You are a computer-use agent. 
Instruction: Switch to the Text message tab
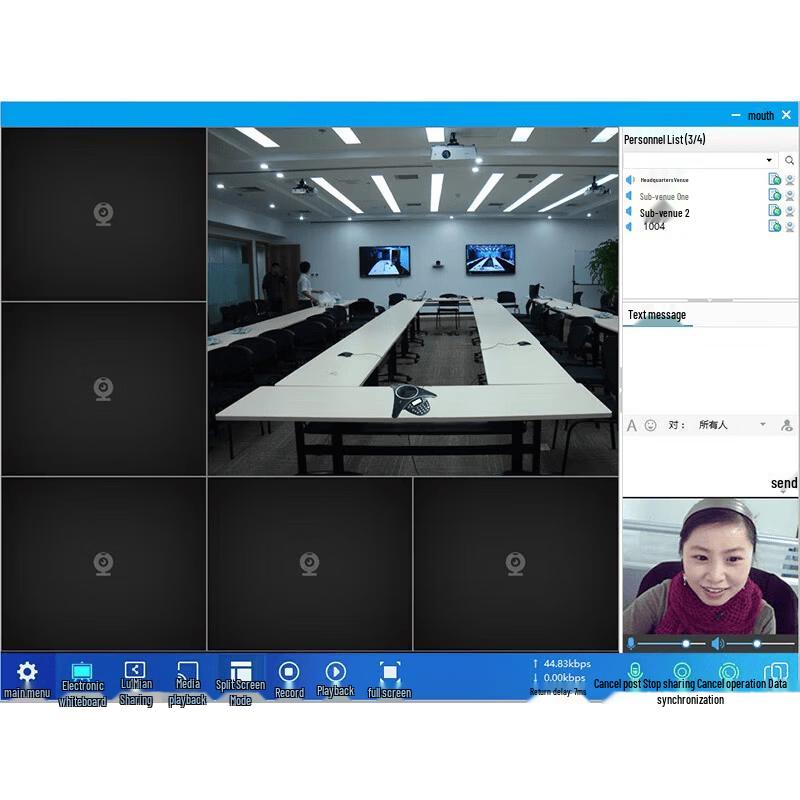(x=657, y=315)
